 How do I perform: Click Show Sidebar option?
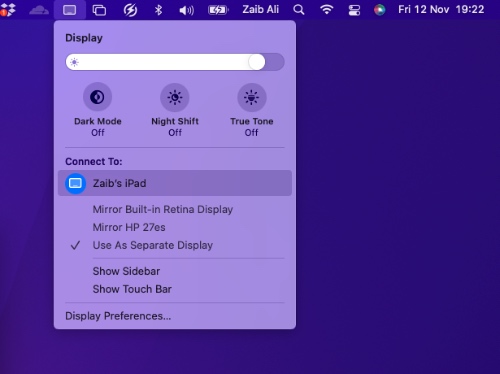(x=126, y=271)
